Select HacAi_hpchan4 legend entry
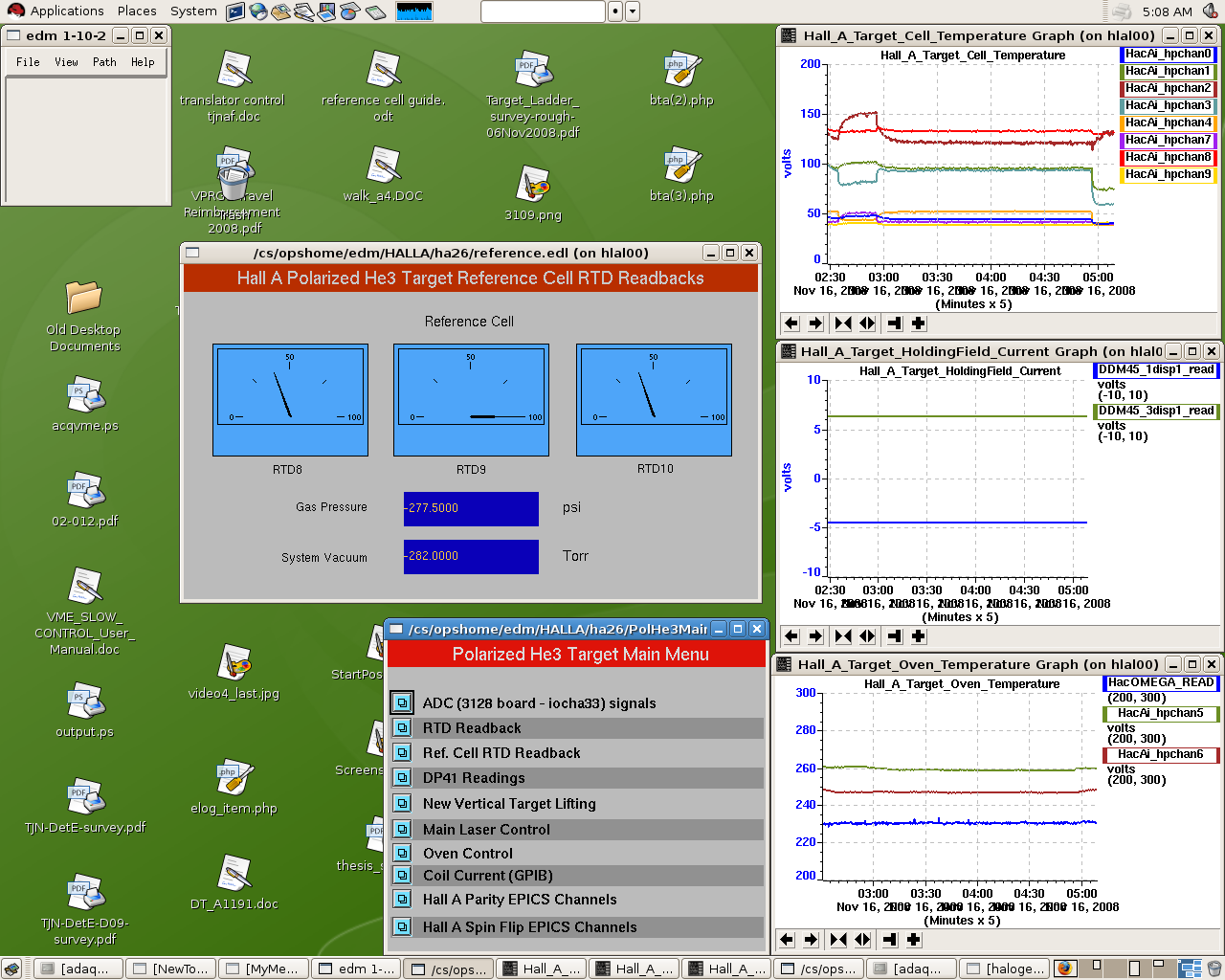Viewport: 1225px width, 980px height. pos(1168,122)
